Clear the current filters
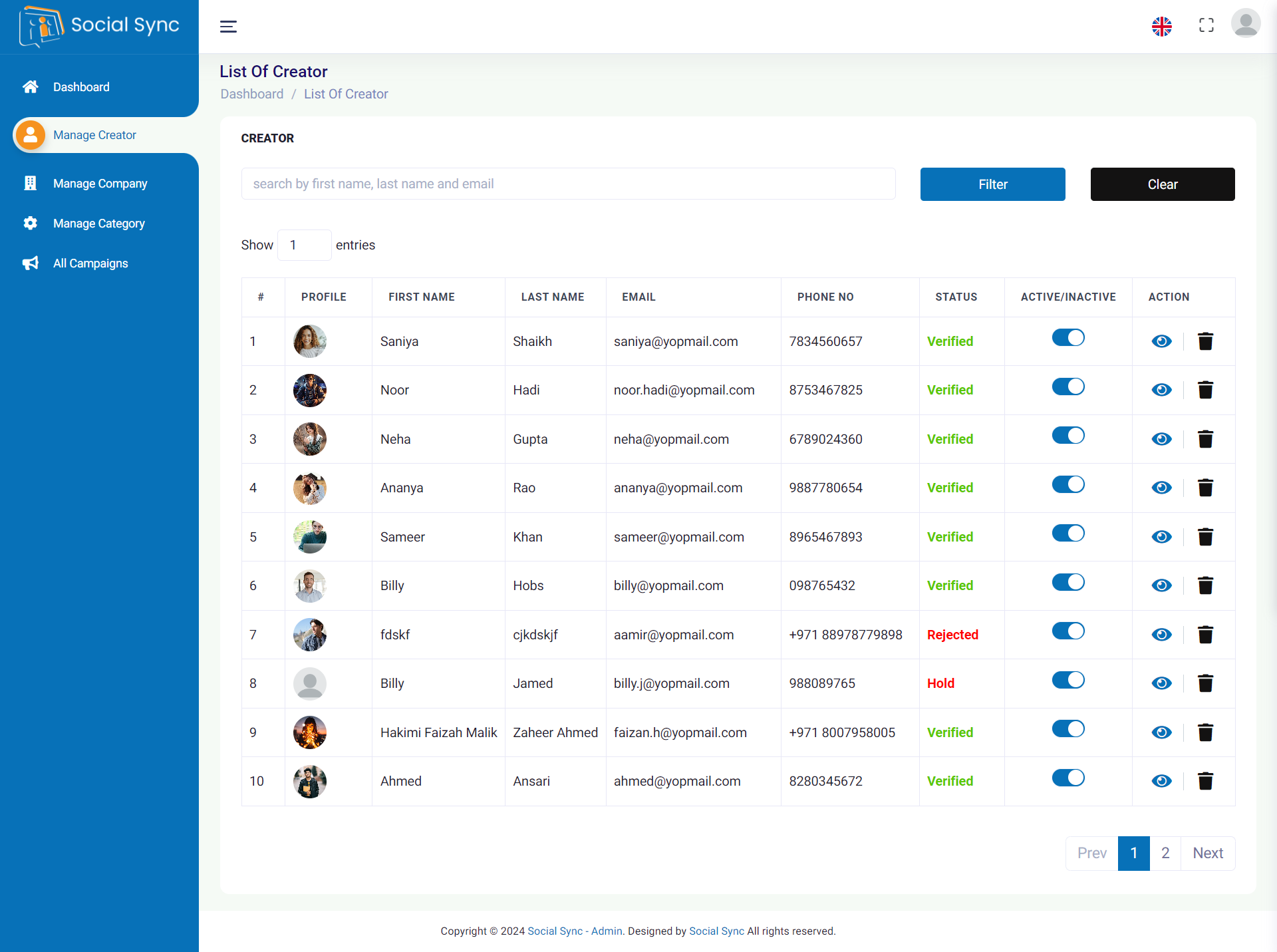Image resolution: width=1277 pixels, height=952 pixels. point(1162,184)
